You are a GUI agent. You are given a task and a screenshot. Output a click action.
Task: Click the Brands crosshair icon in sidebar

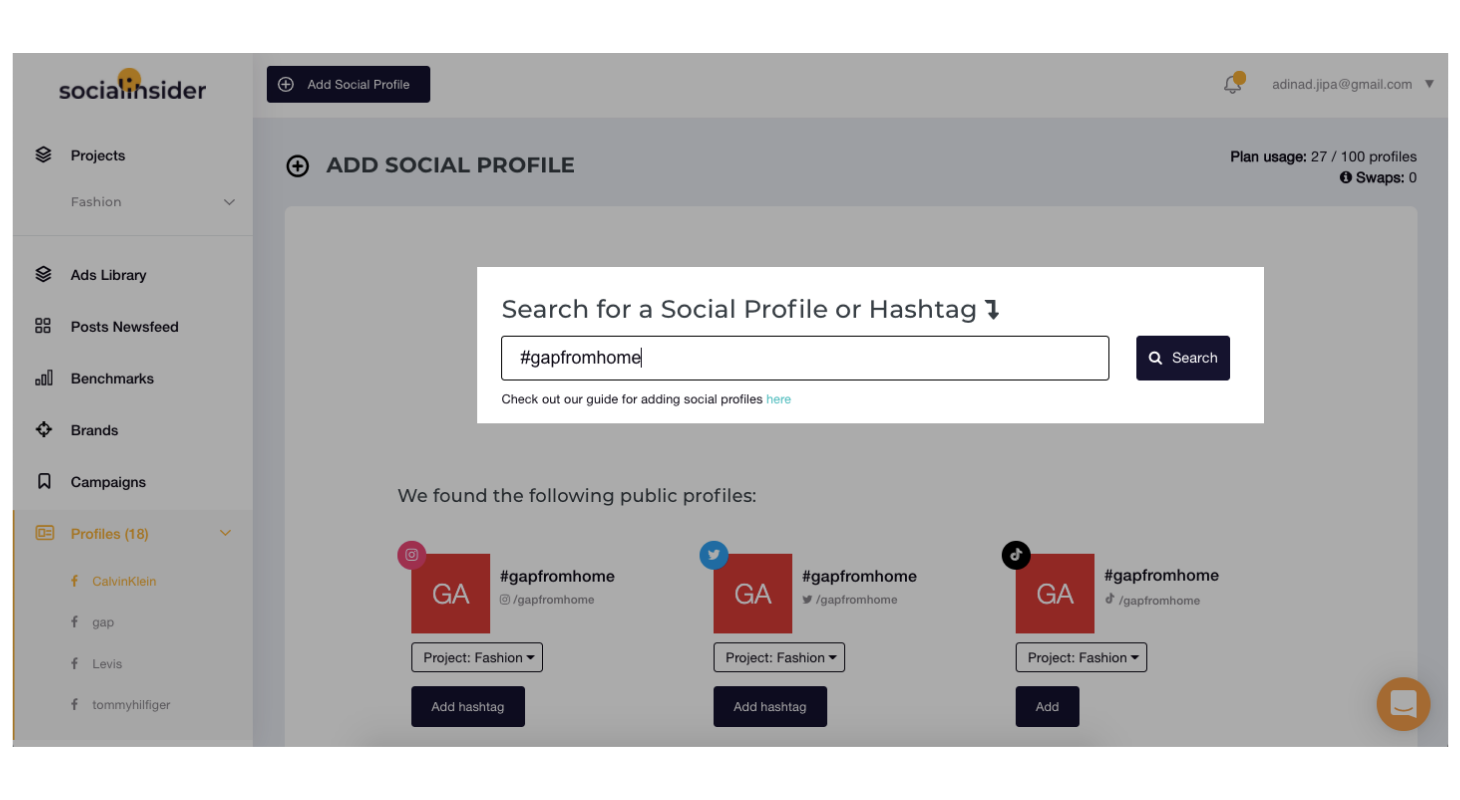click(43, 430)
